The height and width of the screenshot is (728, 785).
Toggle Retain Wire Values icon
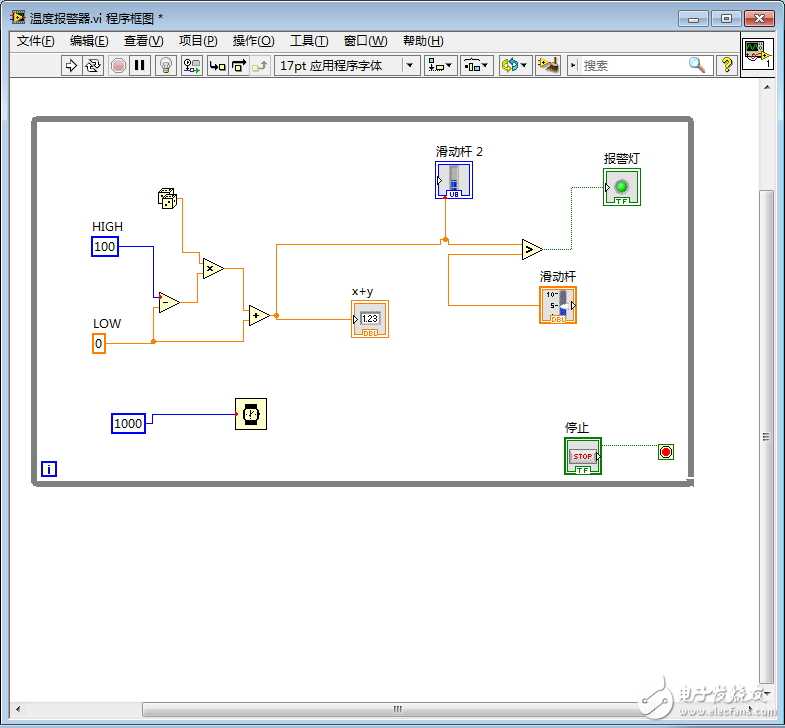click(192, 66)
